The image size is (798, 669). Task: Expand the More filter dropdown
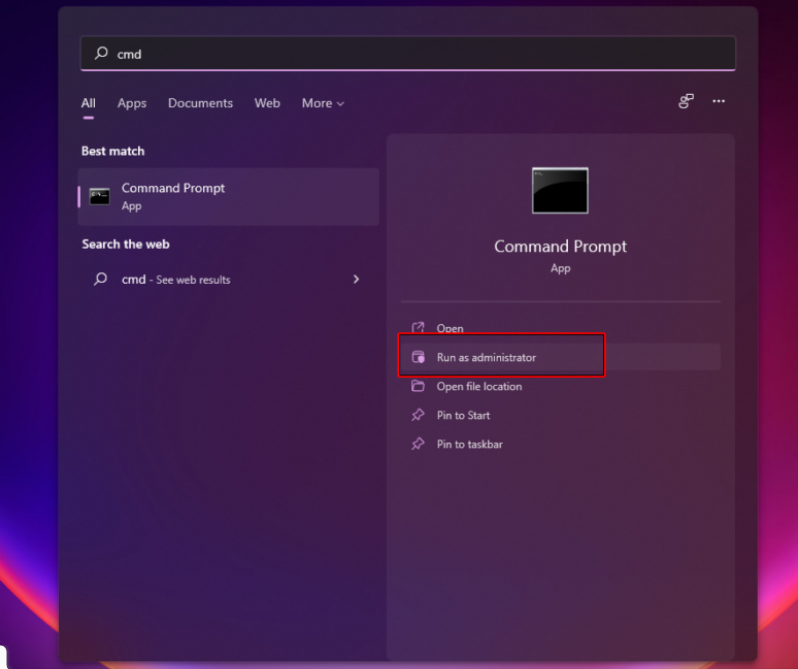coord(322,103)
